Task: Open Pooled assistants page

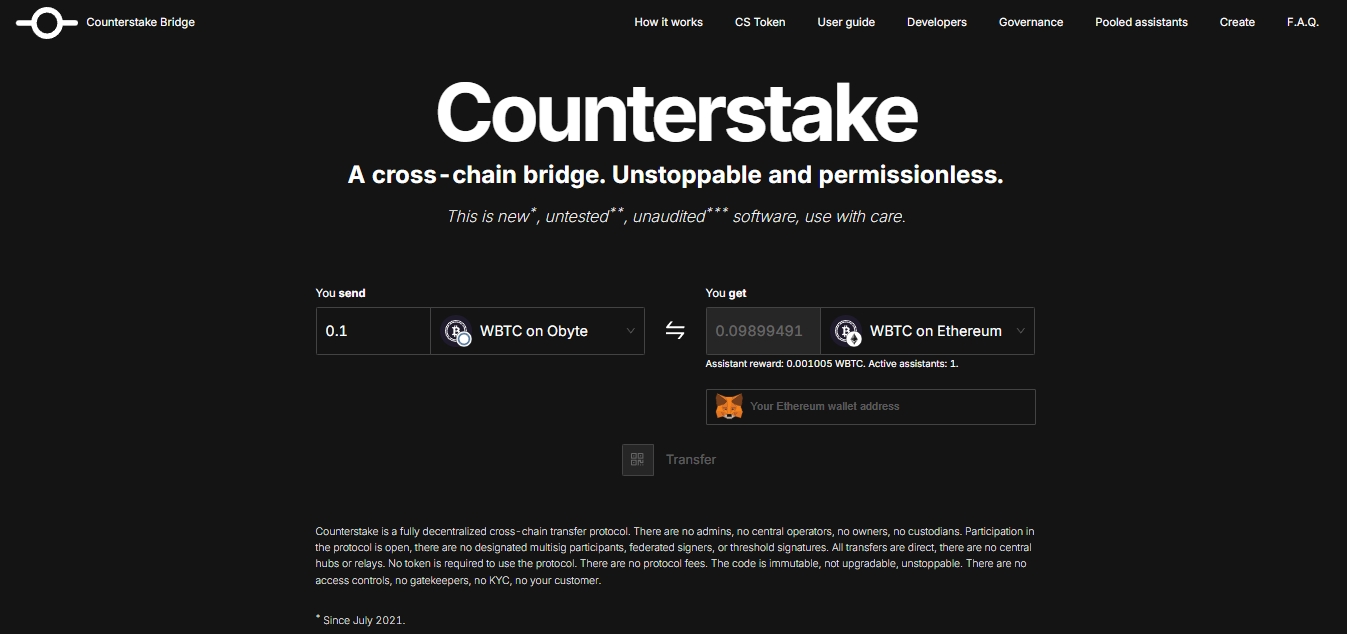Action: (x=1141, y=22)
